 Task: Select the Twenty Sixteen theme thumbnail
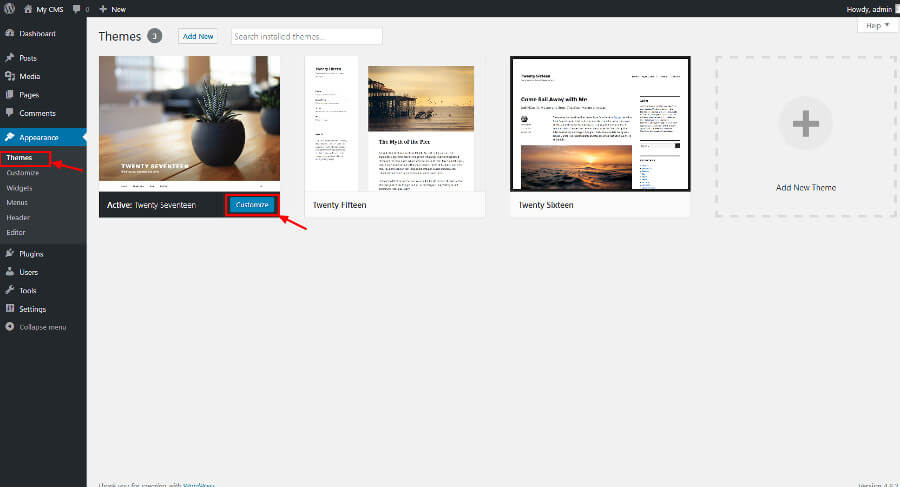[600, 123]
